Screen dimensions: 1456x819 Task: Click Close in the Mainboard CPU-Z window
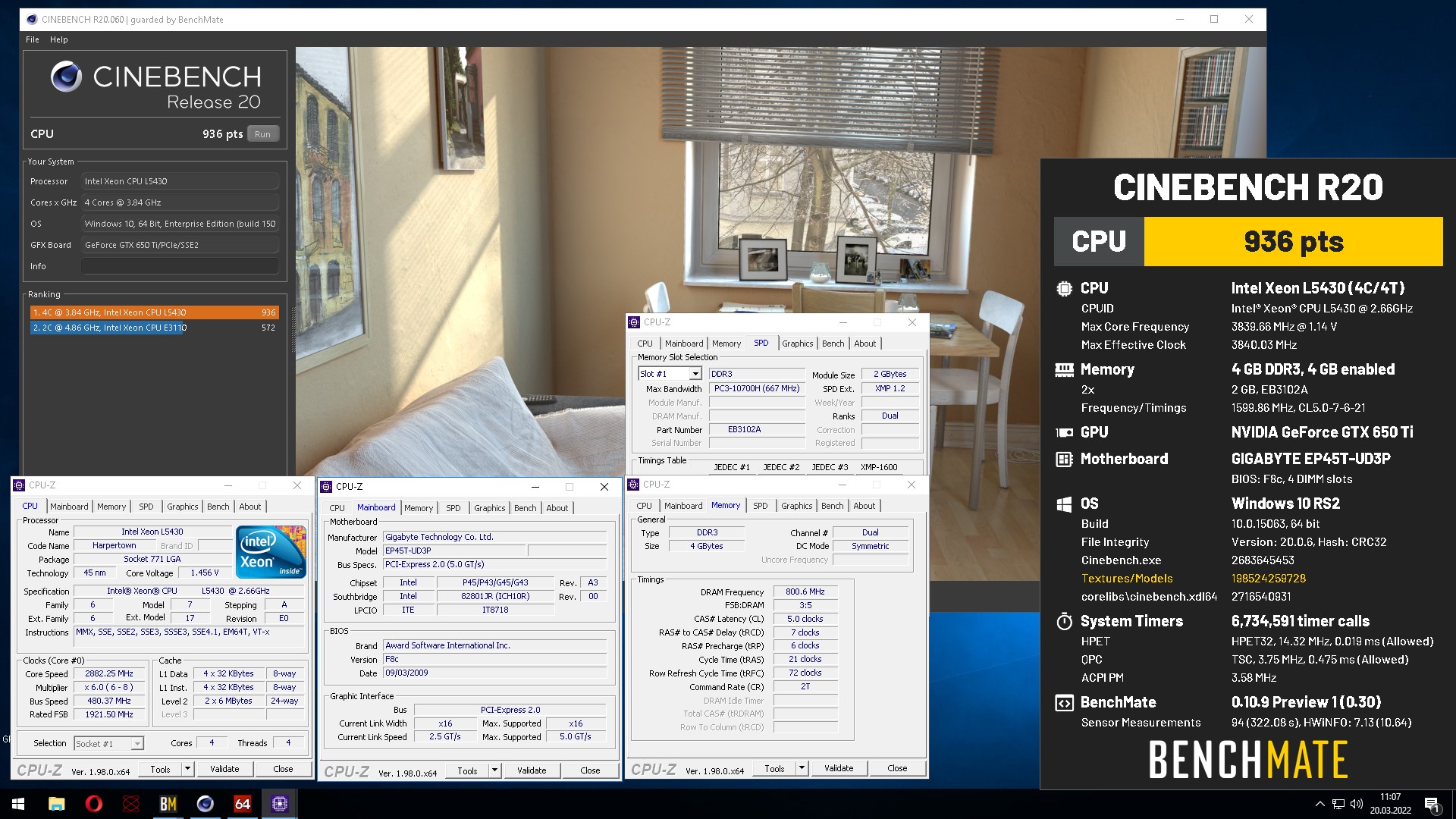coord(590,770)
